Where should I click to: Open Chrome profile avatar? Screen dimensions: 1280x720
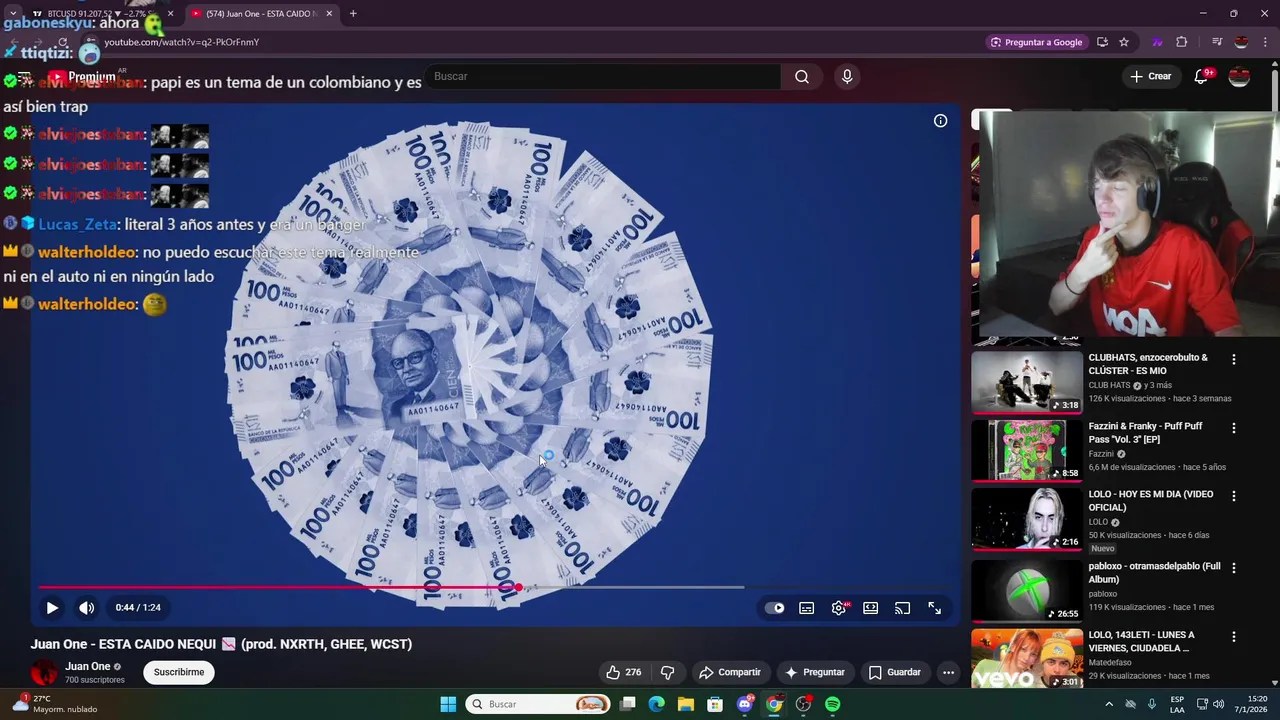[x=1241, y=42]
